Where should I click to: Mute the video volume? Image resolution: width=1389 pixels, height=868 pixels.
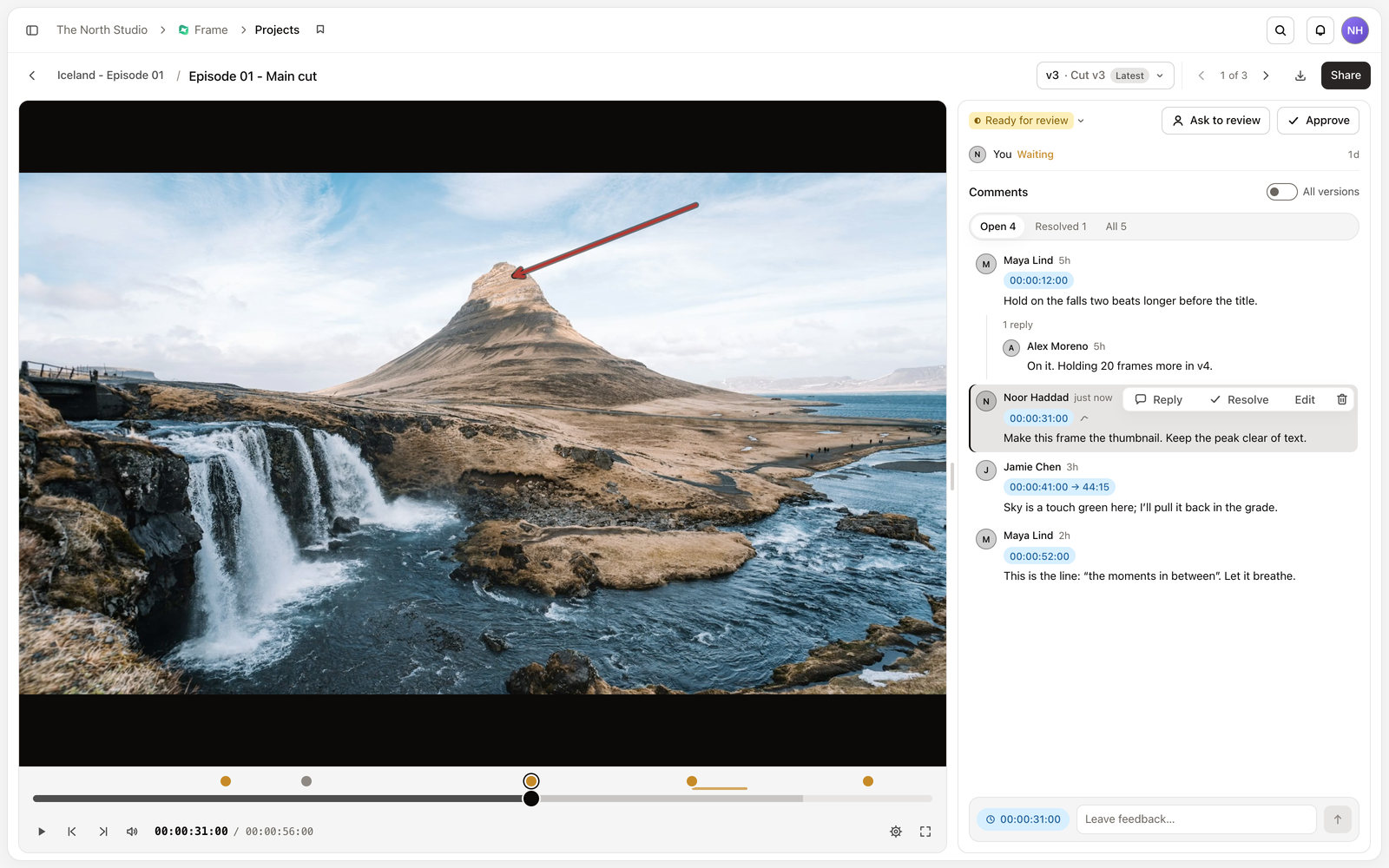(132, 832)
